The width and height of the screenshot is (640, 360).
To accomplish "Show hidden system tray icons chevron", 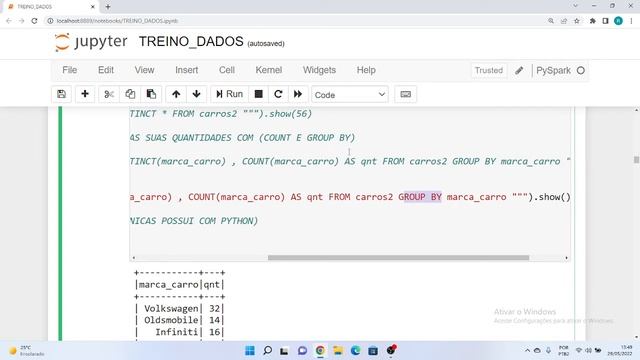I will tap(527, 350).
